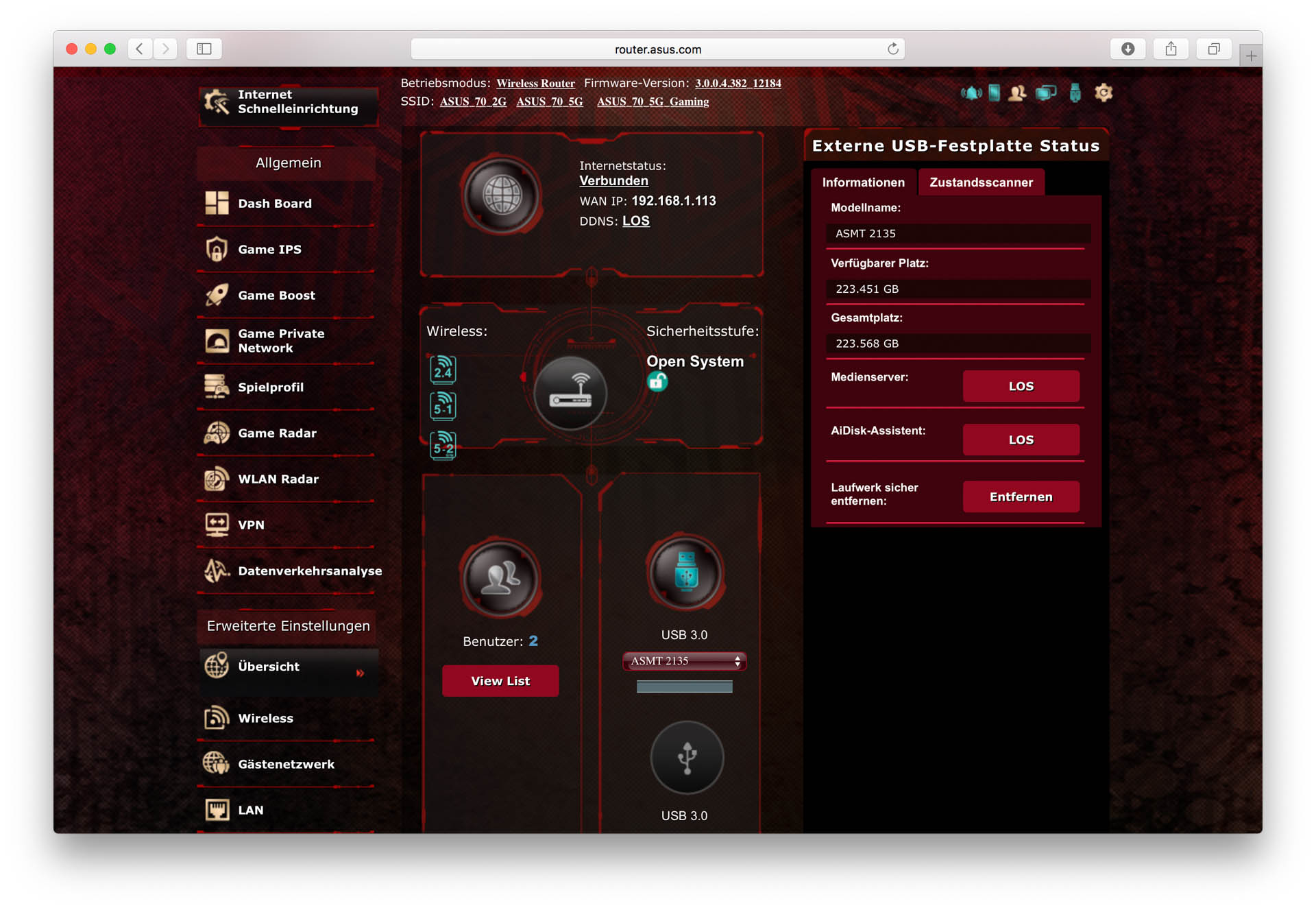Select the 5-1 wireless band icon
Screen dimensions: 1316x910
443,406
